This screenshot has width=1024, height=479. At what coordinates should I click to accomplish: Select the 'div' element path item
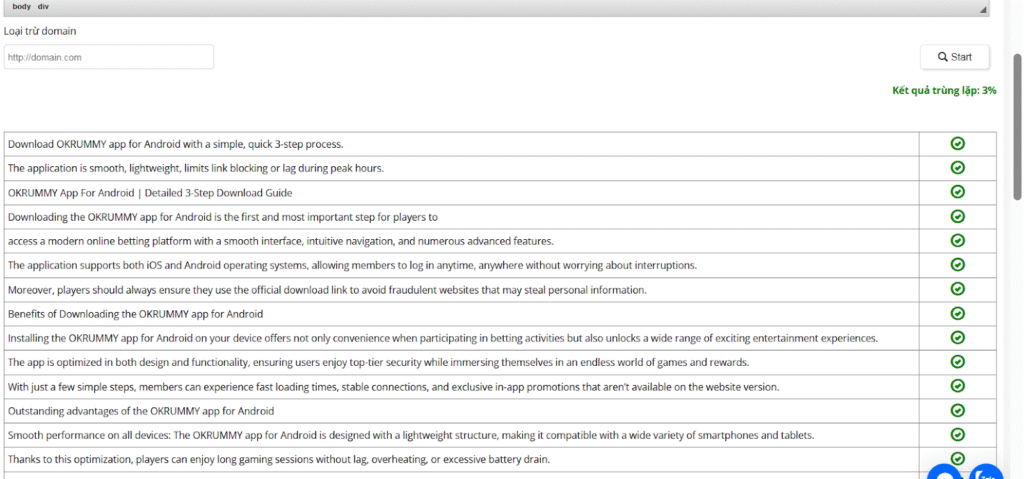43,6
